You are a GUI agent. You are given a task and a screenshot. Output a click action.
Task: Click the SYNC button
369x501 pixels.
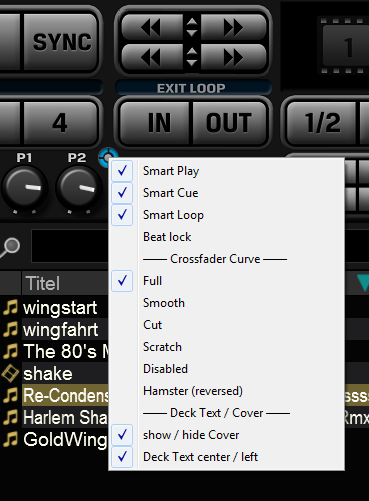click(61, 42)
